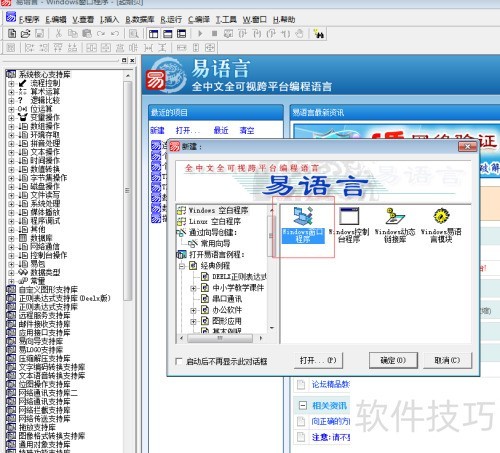Click the run (play) toolbar icon

(200, 34)
